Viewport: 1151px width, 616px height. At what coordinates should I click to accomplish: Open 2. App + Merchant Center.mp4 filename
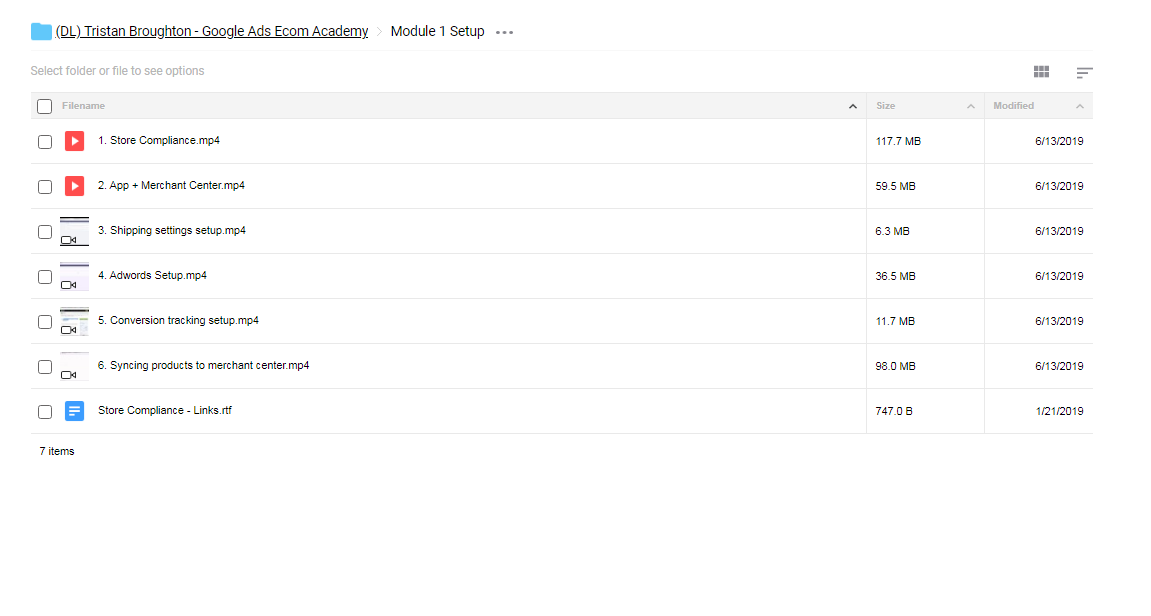[x=171, y=185]
